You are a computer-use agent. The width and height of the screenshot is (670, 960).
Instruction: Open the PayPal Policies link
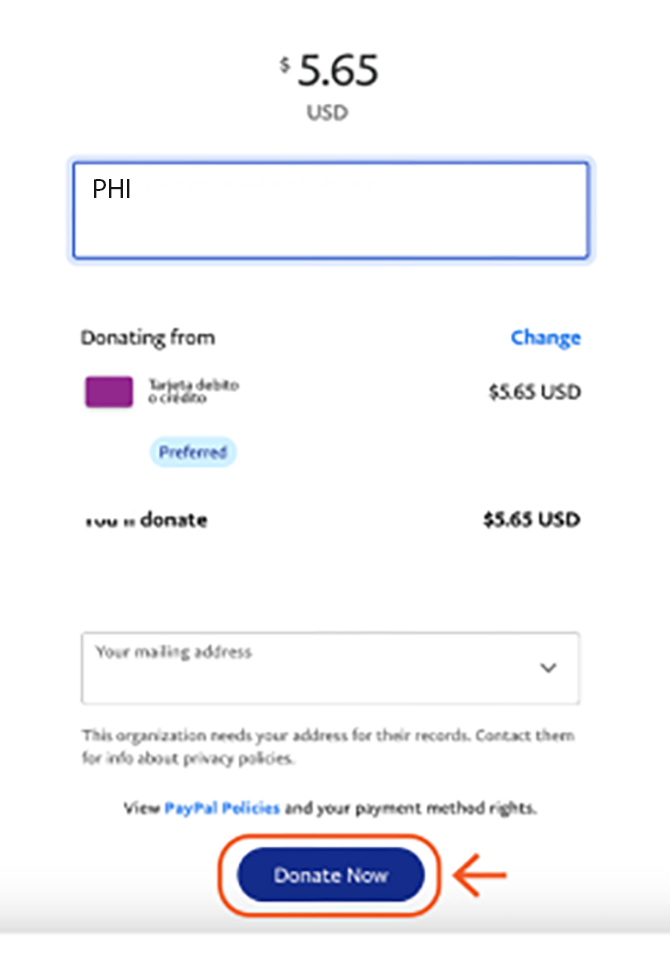[x=222, y=807]
